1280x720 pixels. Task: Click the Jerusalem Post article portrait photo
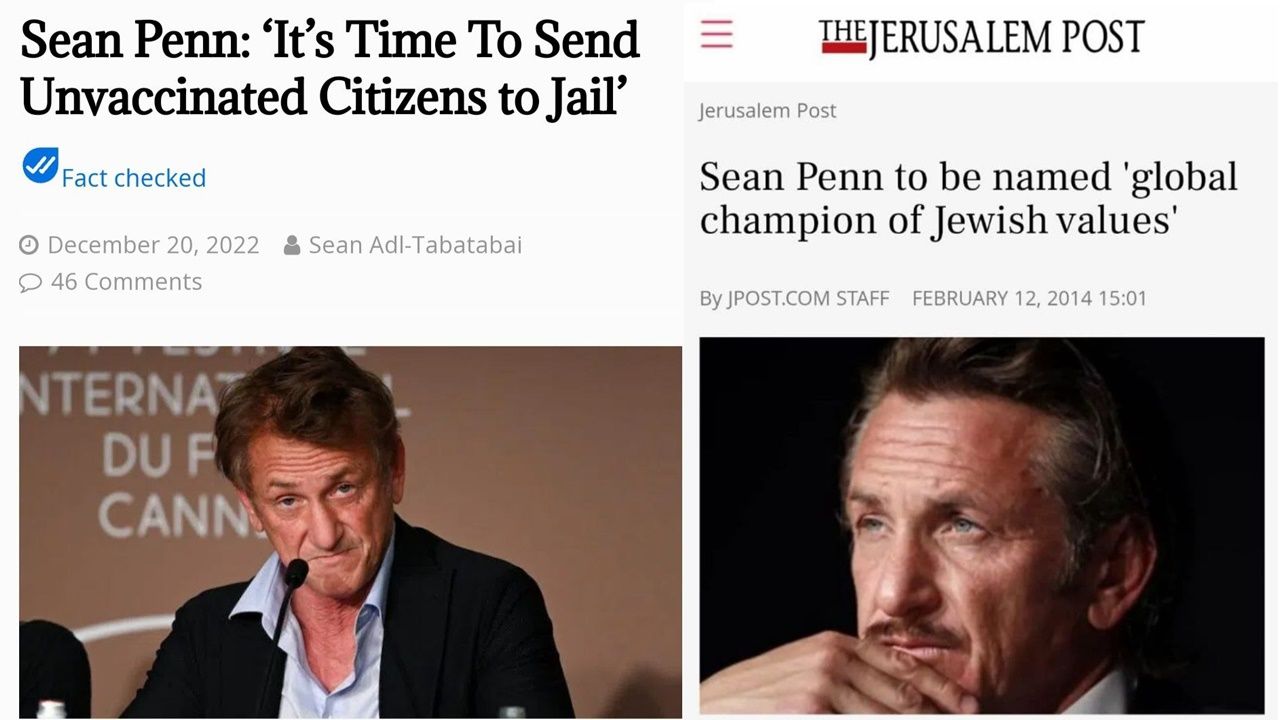click(x=981, y=525)
